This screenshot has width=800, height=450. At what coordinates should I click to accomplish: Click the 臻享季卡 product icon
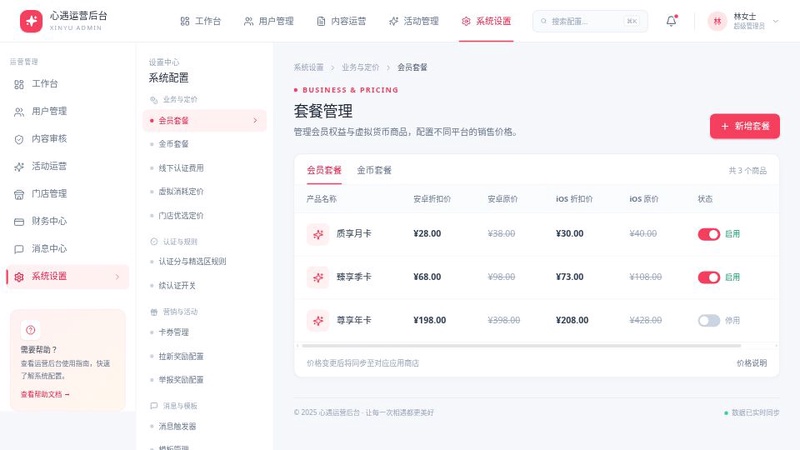[x=318, y=278]
